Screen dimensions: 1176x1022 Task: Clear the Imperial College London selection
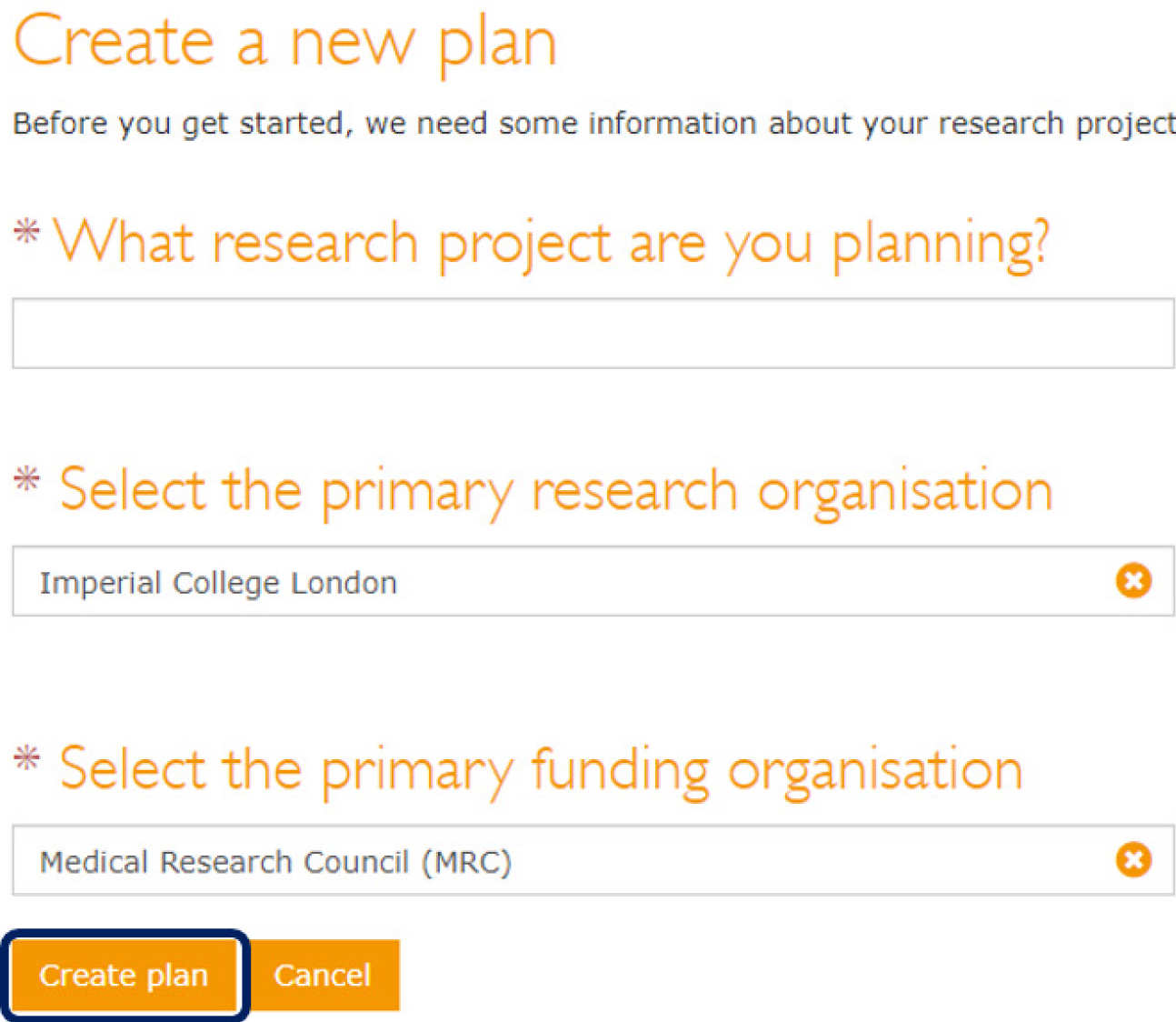point(1133,580)
